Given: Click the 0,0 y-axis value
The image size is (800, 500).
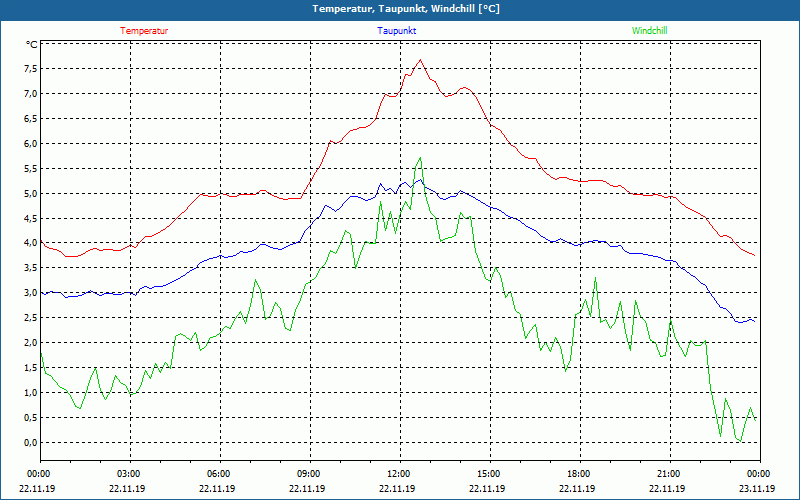Looking at the screenshot, I should pos(31,443).
